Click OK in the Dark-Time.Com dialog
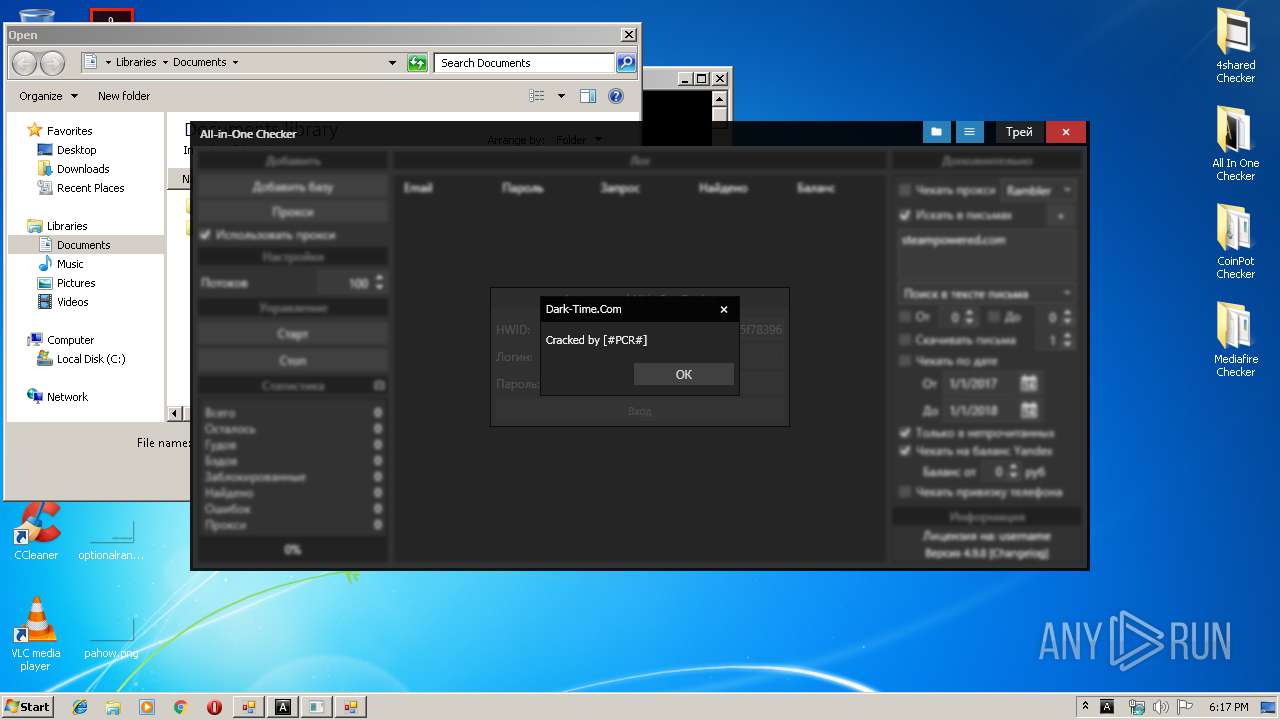Viewport: 1280px width, 720px height. tap(684, 374)
